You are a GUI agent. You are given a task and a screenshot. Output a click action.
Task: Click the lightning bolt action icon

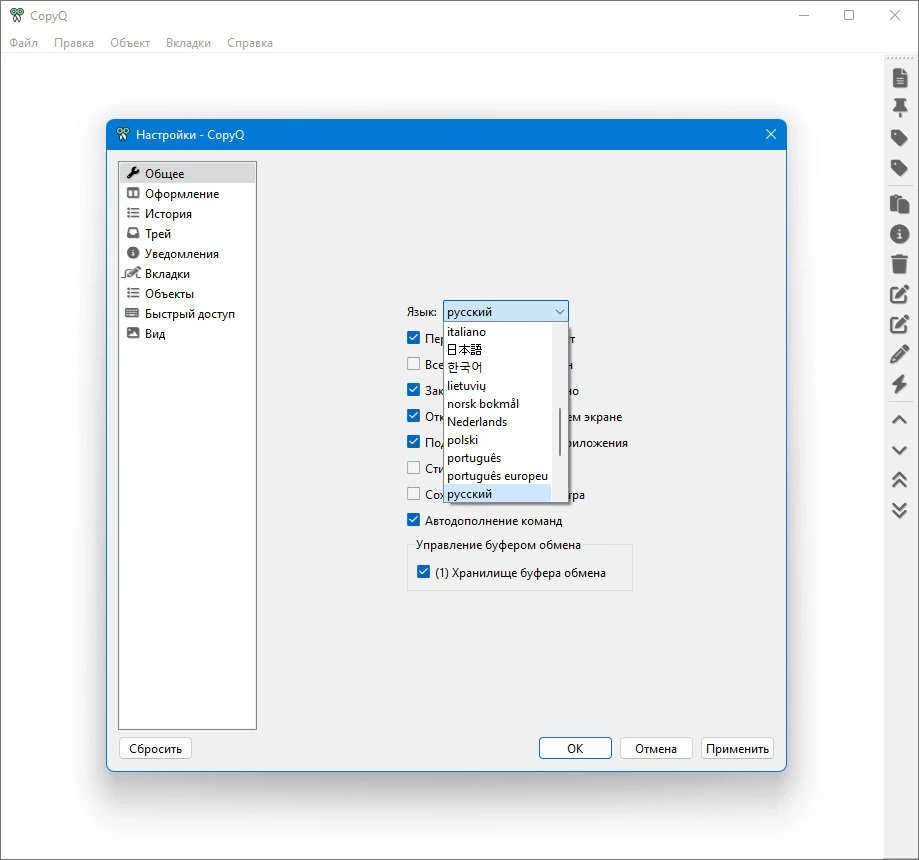tap(900, 384)
